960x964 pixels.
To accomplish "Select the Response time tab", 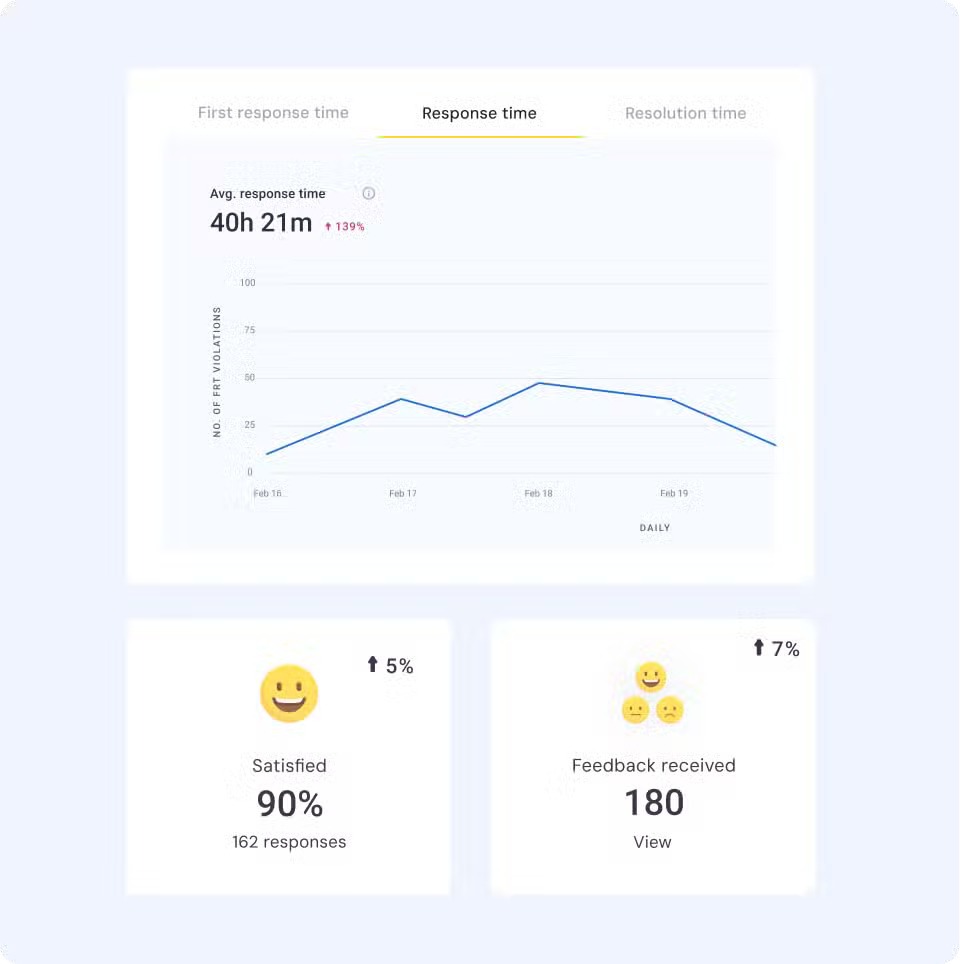I will click(x=479, y=113).
